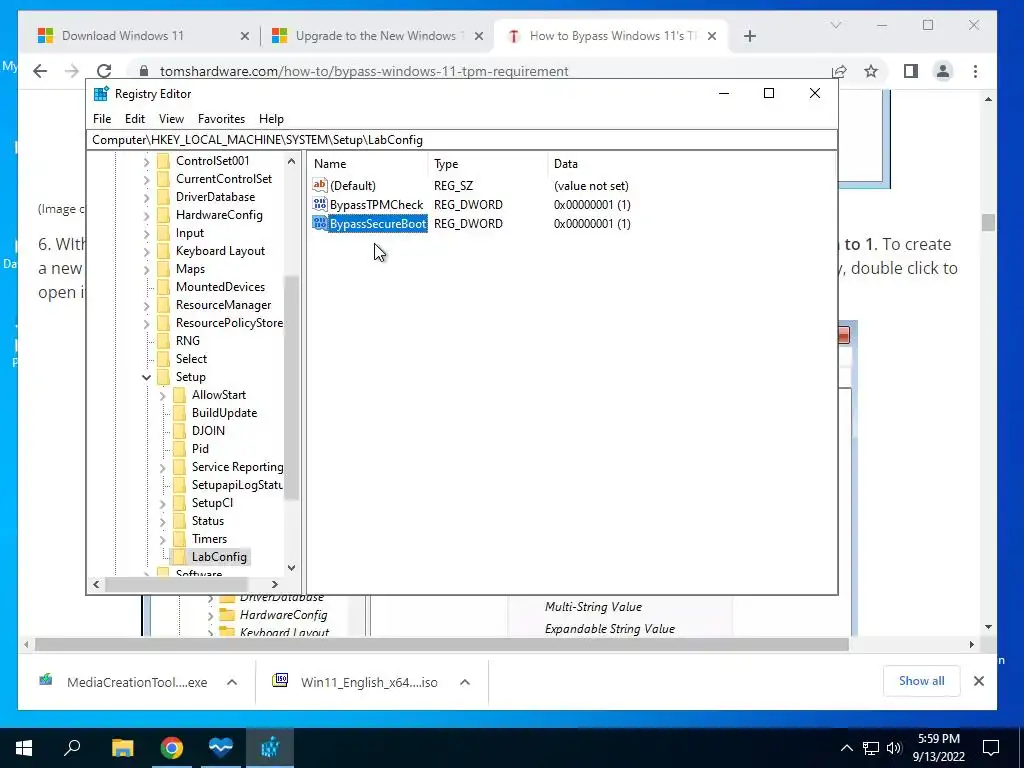Click the browser back arrow

coord(40,71)
